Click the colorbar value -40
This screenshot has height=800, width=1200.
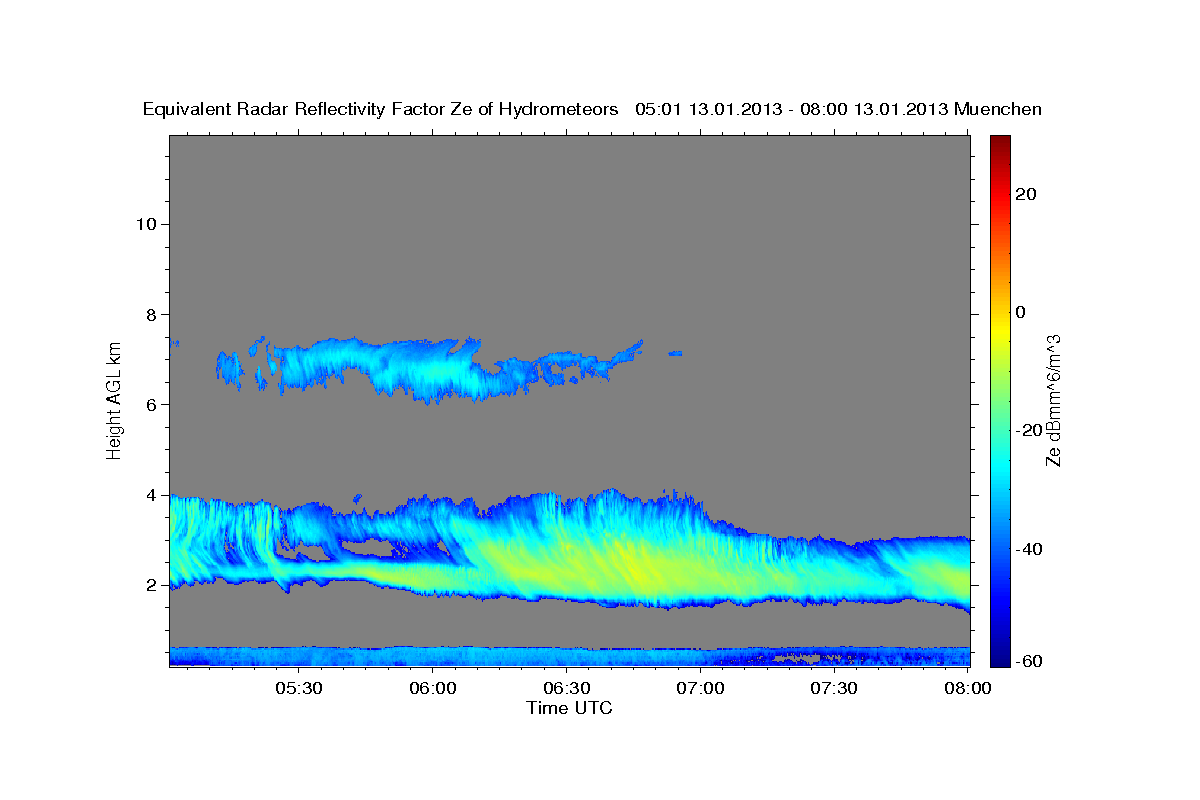(1029, 549)
